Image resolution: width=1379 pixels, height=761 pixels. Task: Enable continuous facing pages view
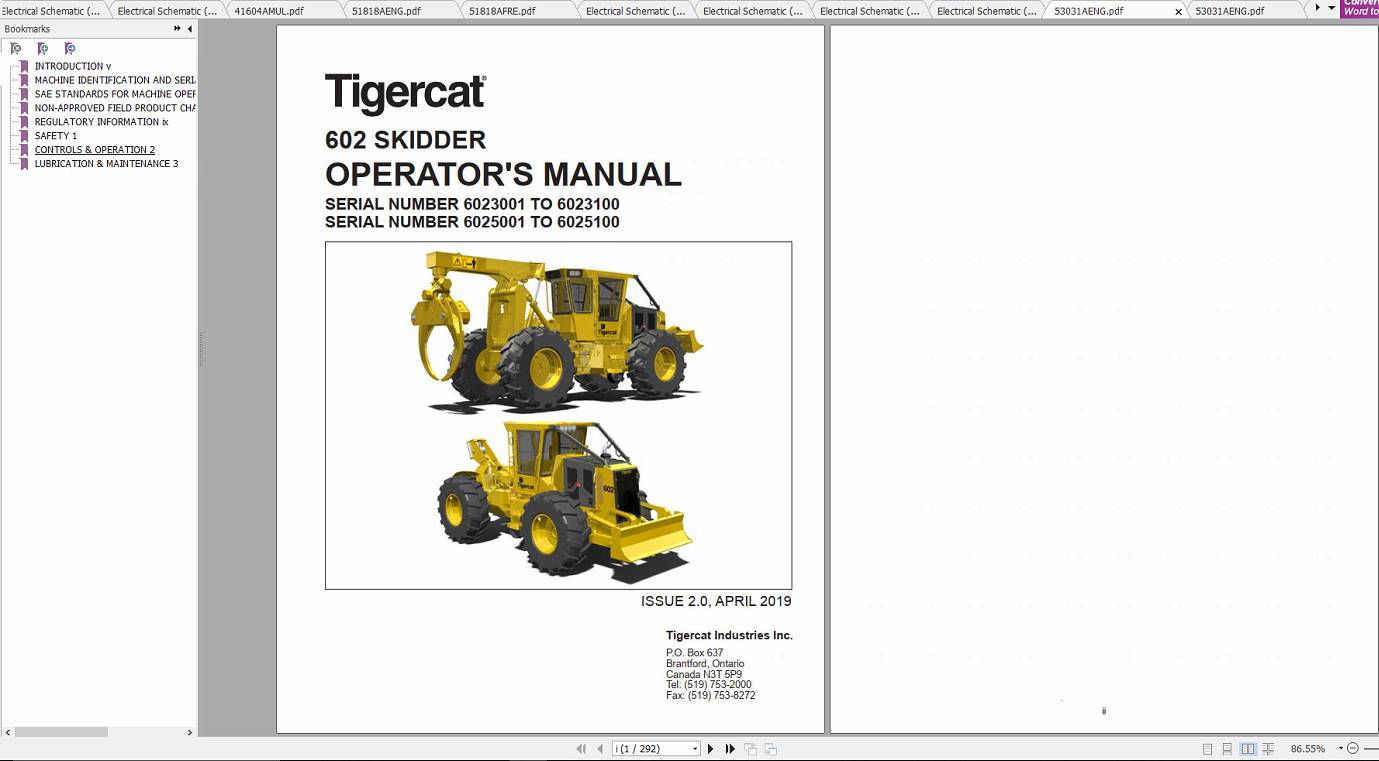click(x=1268, y=748)
